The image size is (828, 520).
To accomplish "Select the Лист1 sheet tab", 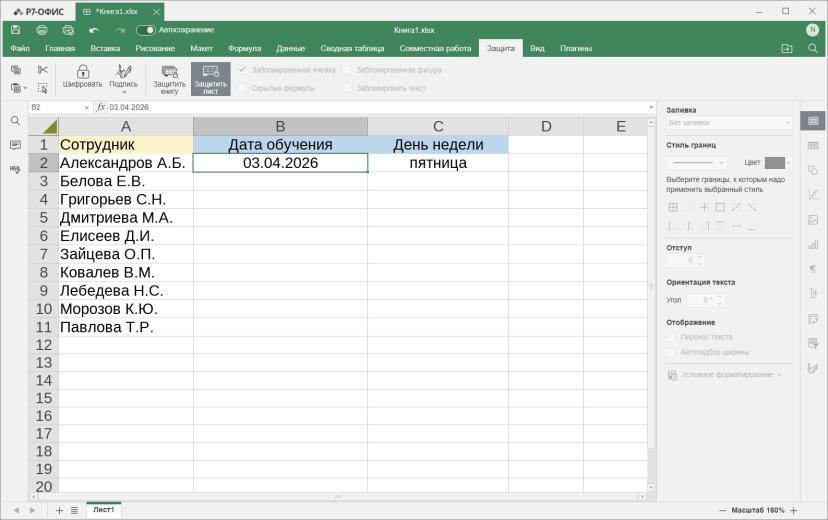I will coord(104,510).
